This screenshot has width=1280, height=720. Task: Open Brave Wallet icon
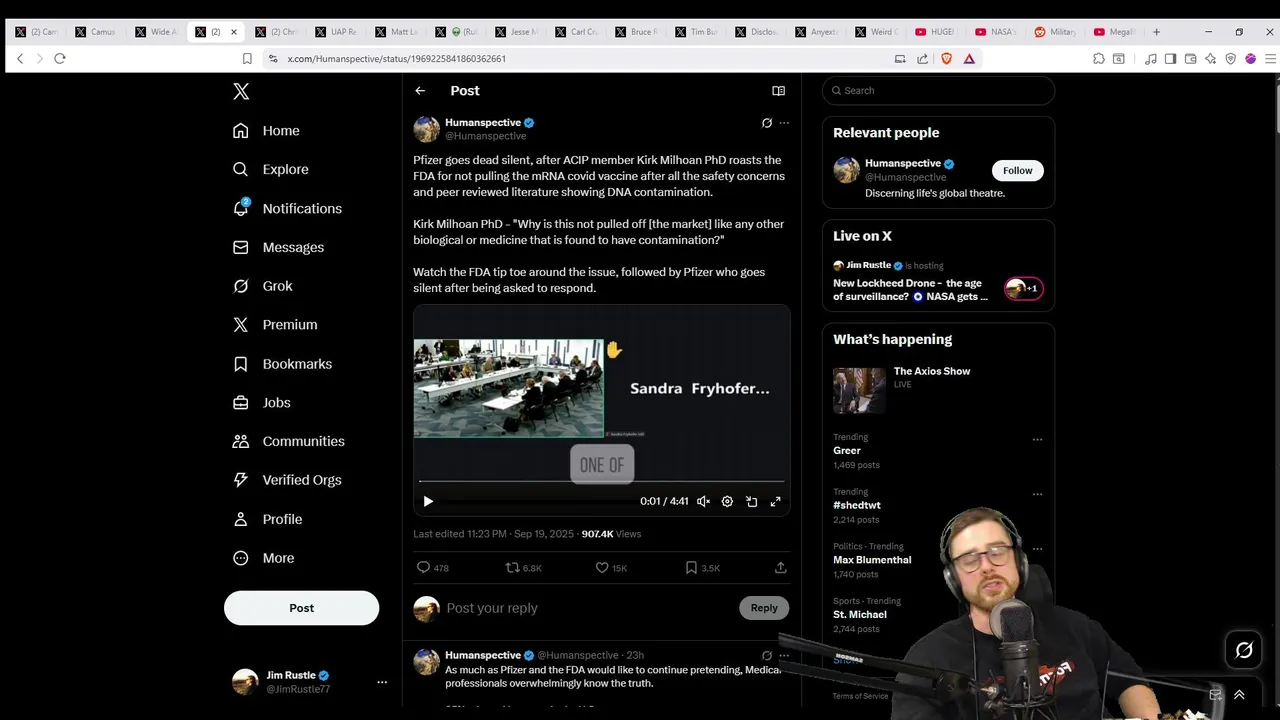(1190, 59)
